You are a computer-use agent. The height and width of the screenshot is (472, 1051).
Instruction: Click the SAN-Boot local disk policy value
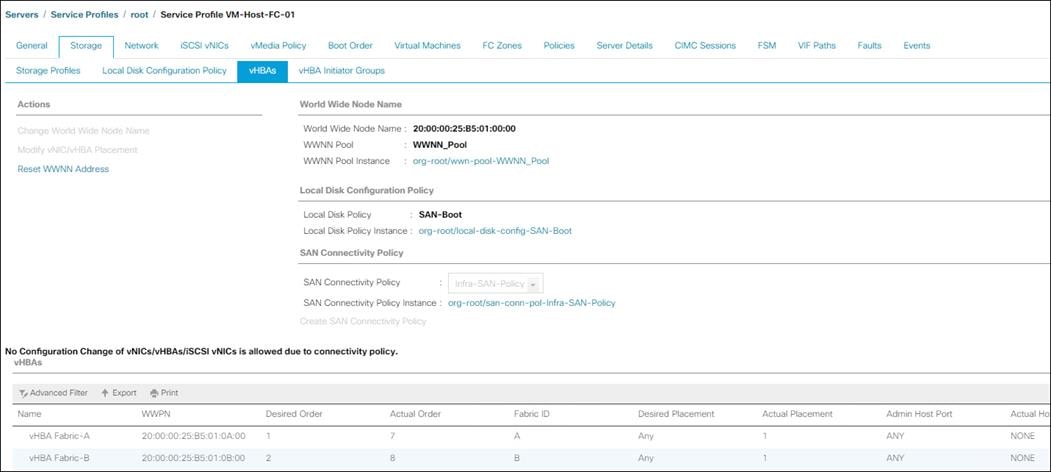click(440, 215)
